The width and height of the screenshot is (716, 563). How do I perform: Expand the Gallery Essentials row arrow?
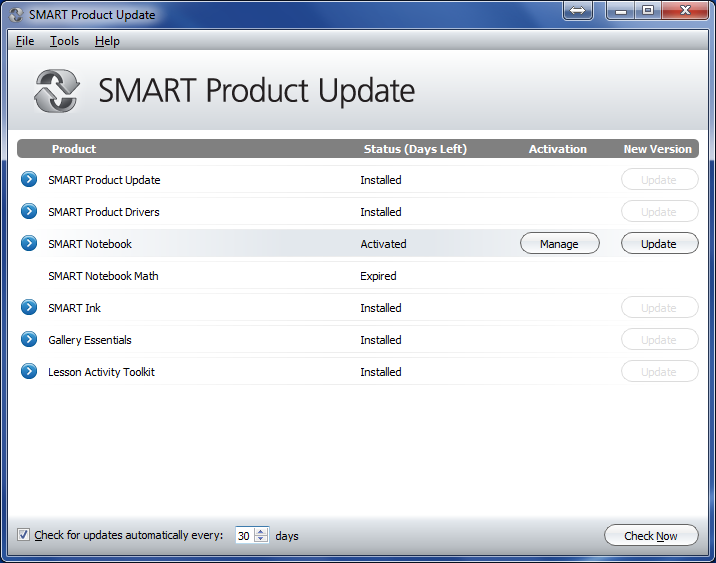[x=29, y=339]
